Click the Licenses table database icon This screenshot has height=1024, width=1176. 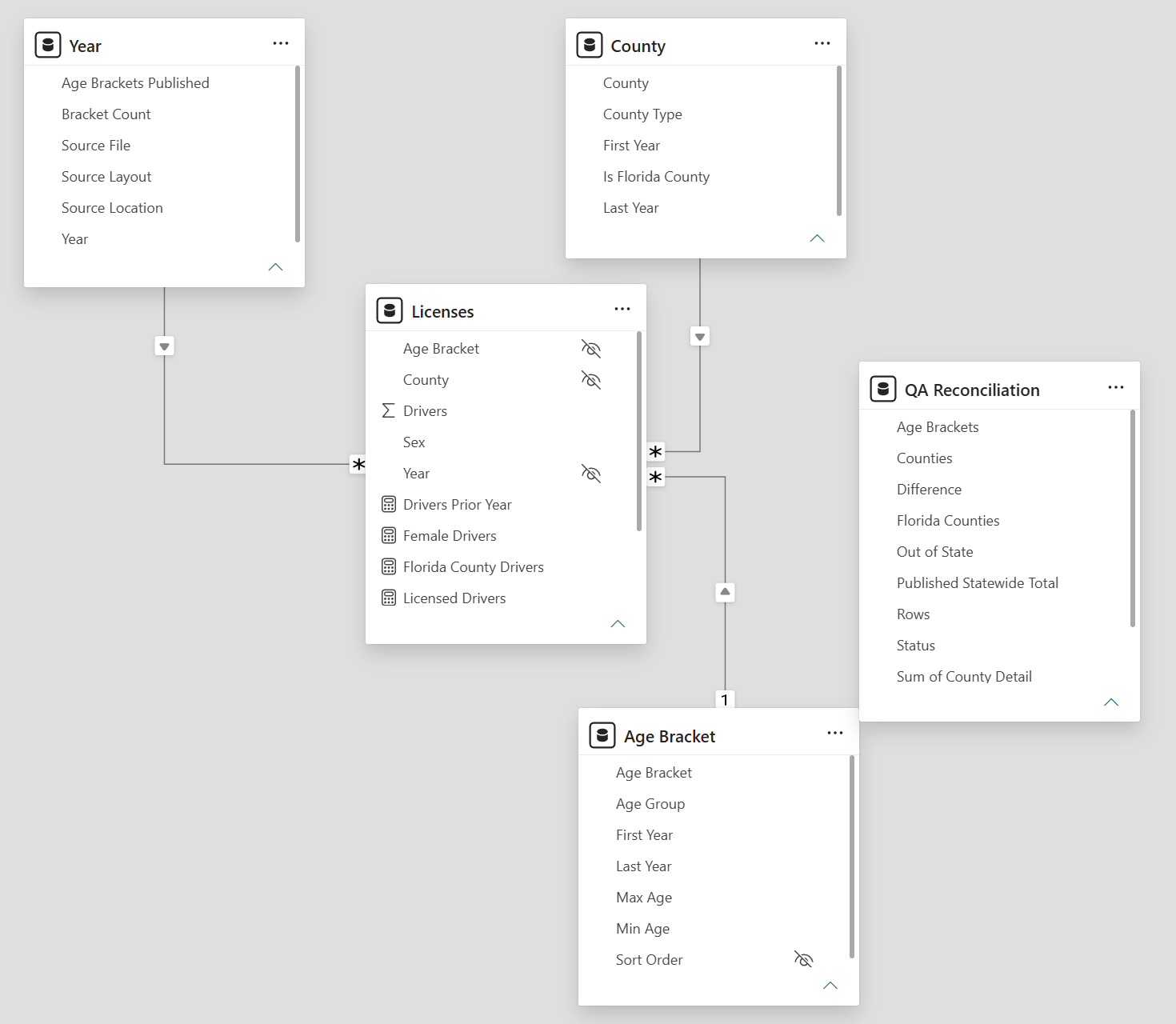[390, 310]
